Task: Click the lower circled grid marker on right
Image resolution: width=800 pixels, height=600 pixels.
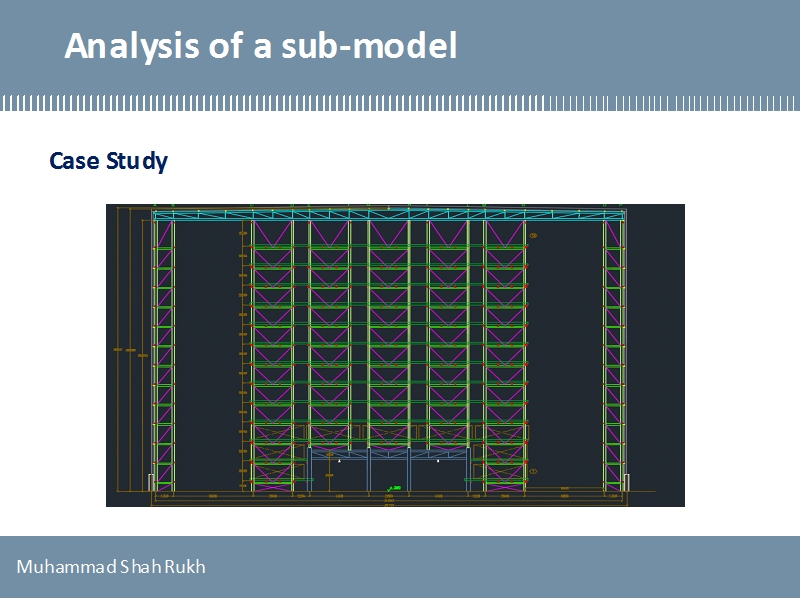Action: point(534,471)
